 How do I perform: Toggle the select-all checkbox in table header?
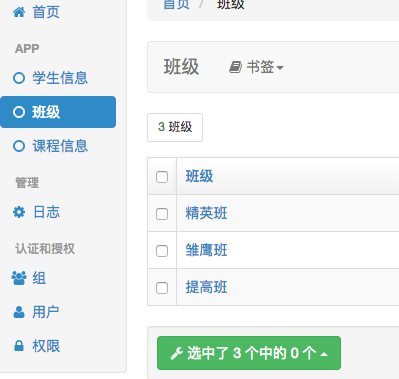click(x=162, y=177)
